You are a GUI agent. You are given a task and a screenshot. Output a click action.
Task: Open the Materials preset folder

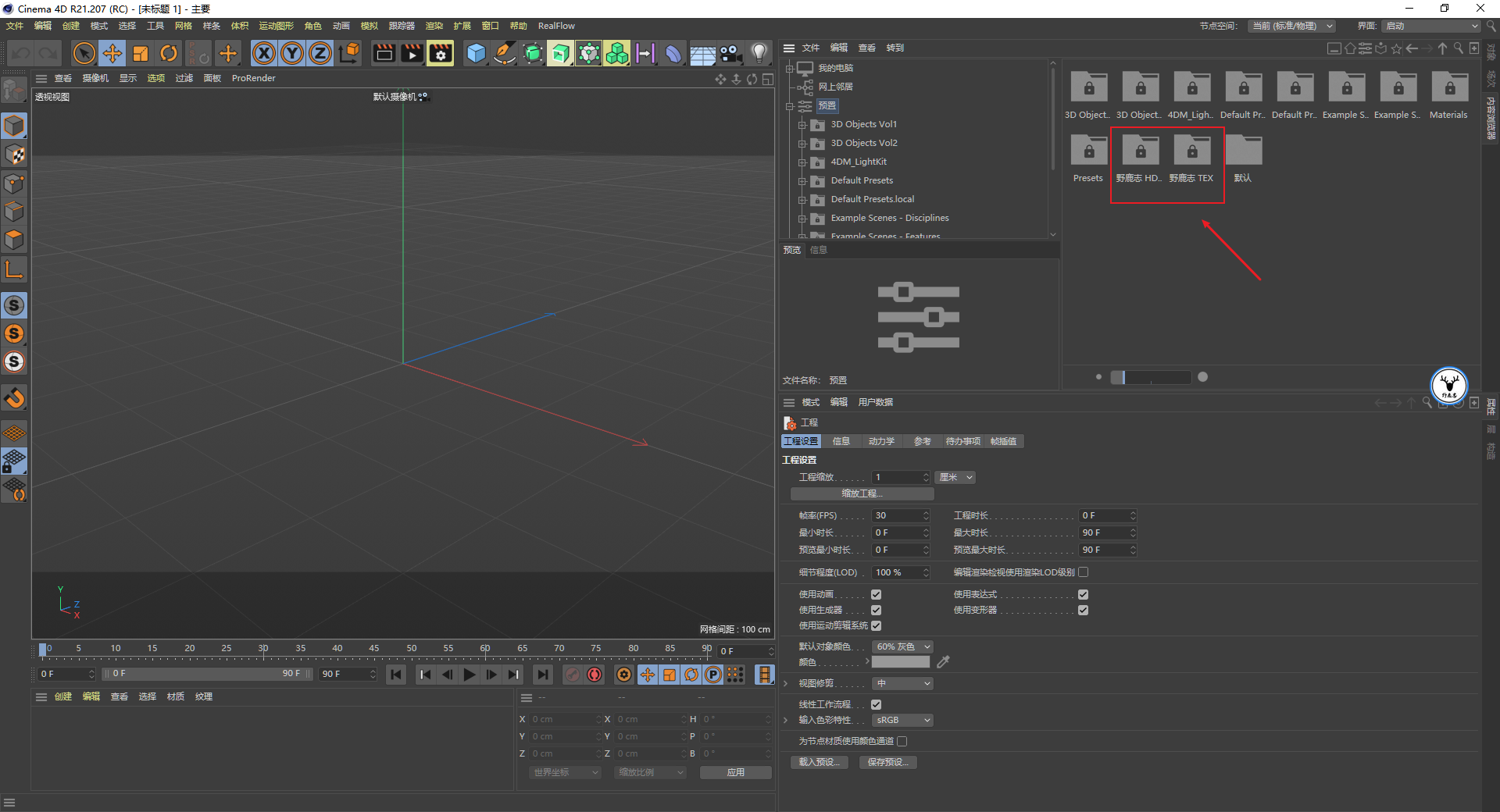pyautogui.click(x=1449, y=94)
